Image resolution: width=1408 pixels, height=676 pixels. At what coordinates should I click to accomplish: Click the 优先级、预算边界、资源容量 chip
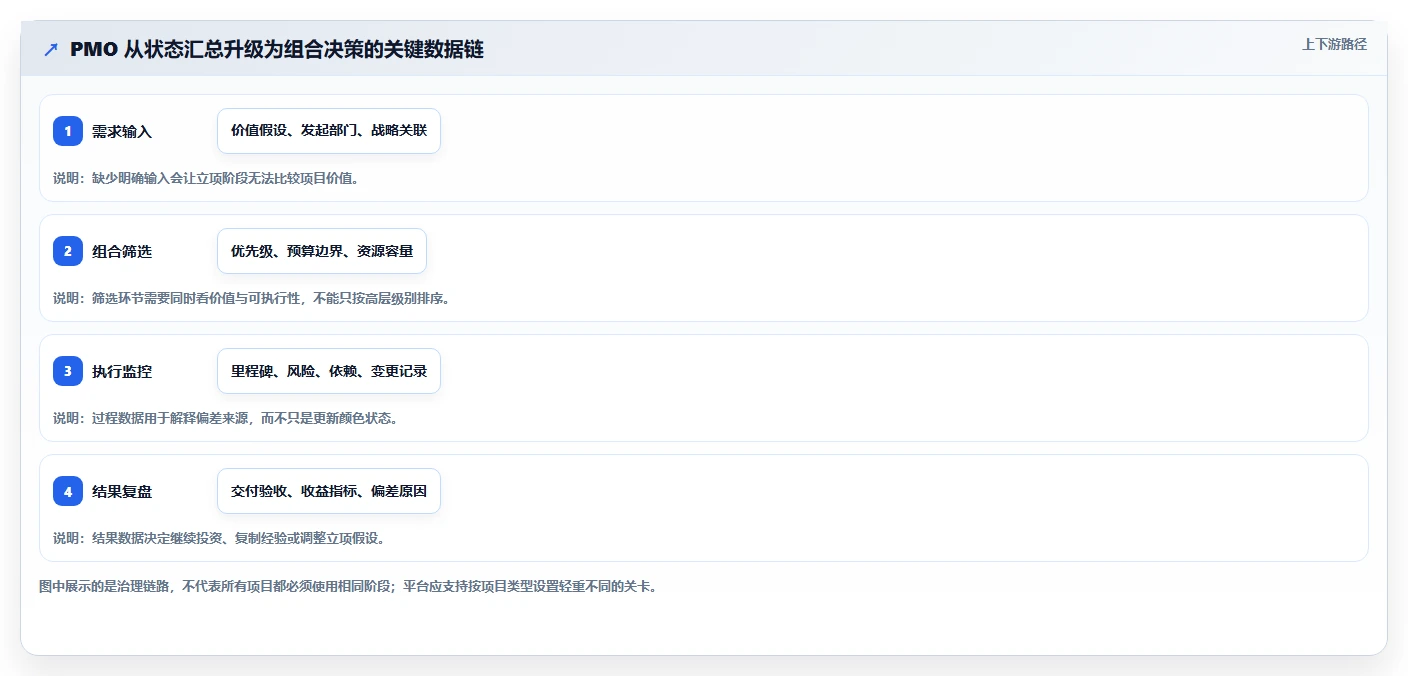(322, 251)
